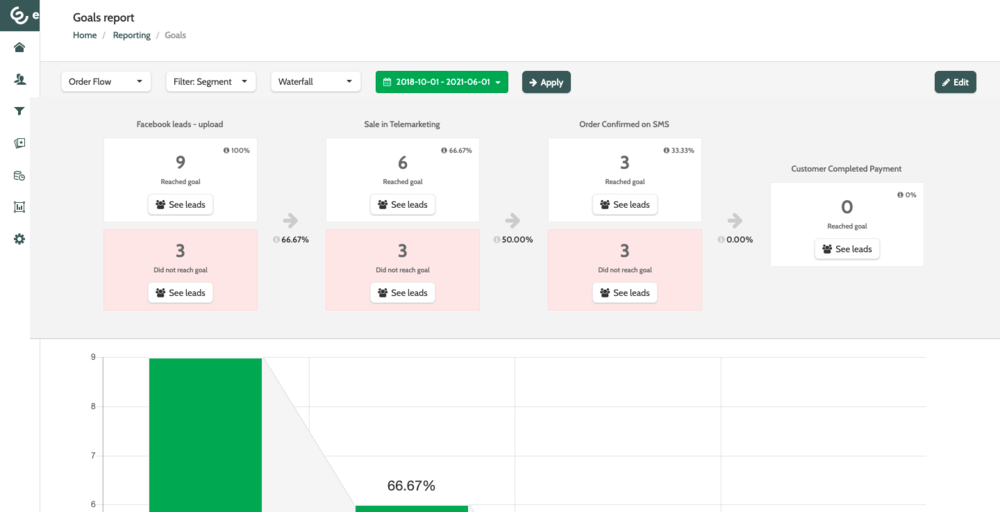Click the tallest green waterfall bar

(205, 435)
